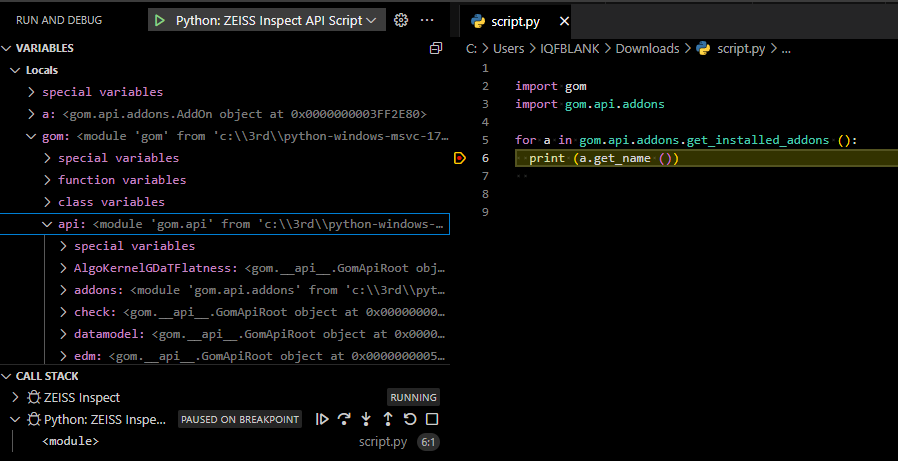Click the Step Into debug icon

366,419
